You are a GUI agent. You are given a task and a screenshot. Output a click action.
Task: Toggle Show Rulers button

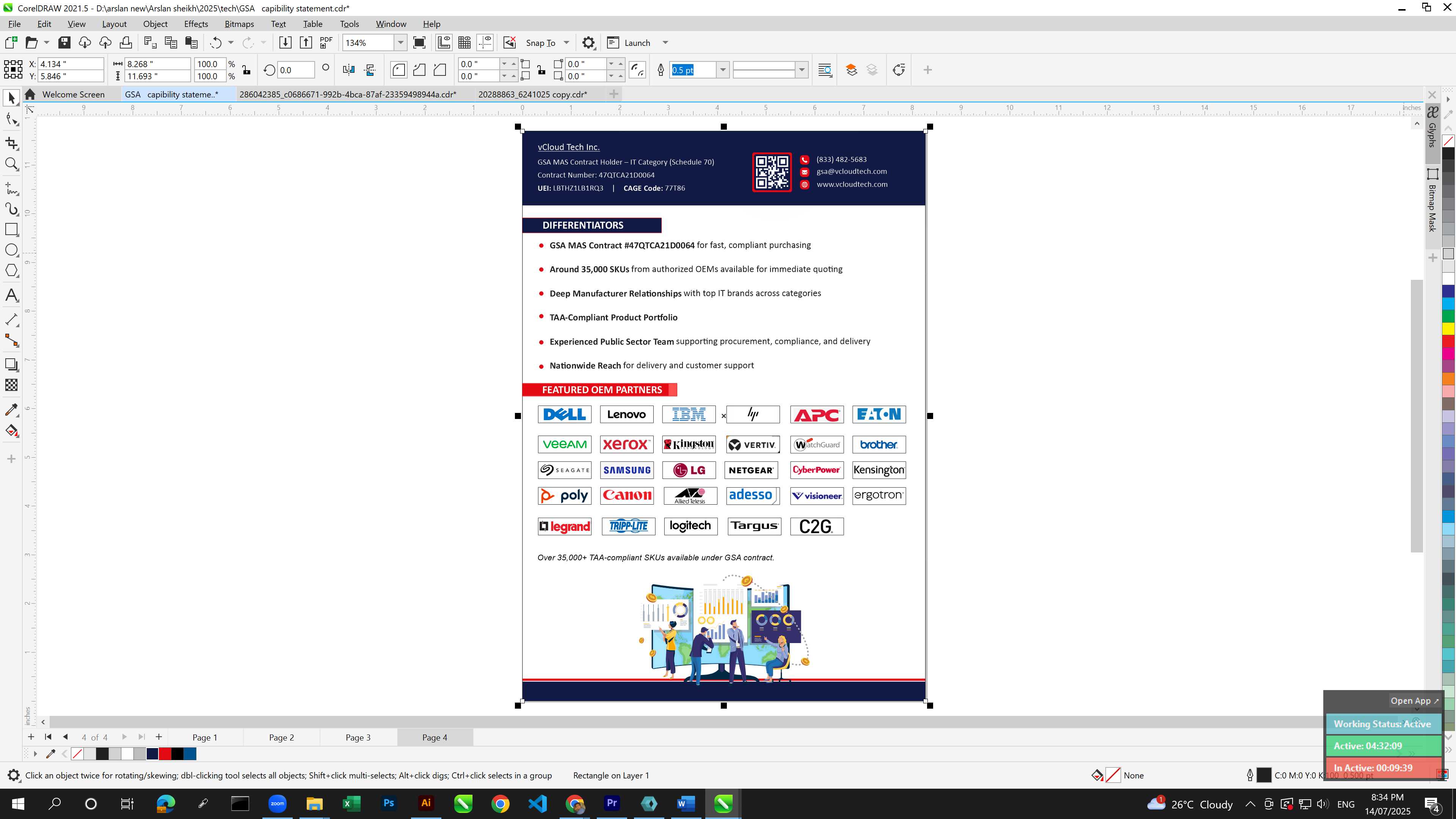tap(444, 43)
